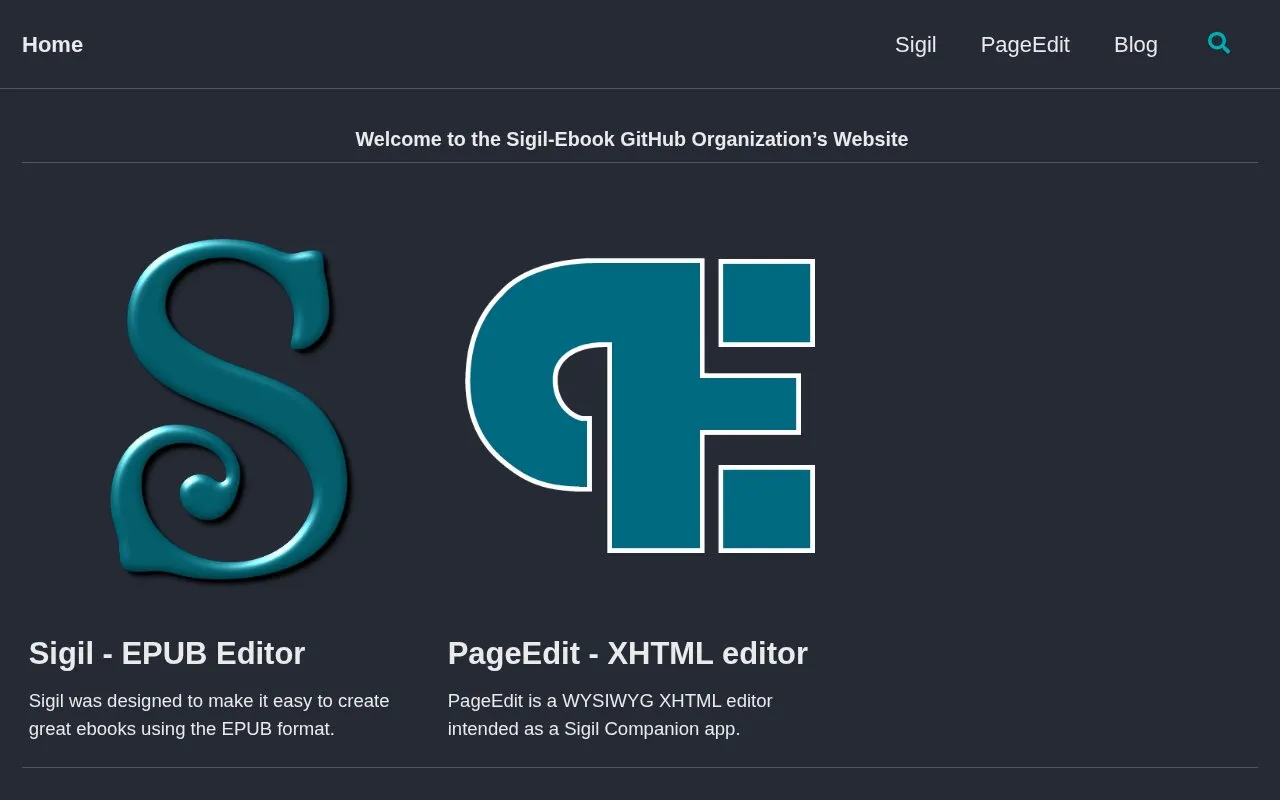Screen dimensions: 1280x800
Task: Click the 'Welcome to the Sigil-Ebook GitHub Organization's Website' heading
Action: tap(632, 139)
